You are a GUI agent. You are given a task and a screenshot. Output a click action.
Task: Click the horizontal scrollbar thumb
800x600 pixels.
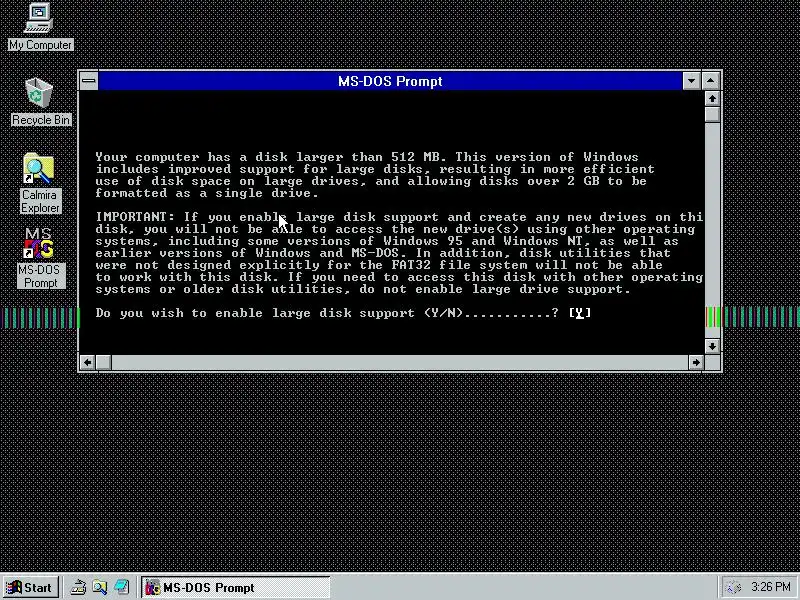tap(104, 362)
